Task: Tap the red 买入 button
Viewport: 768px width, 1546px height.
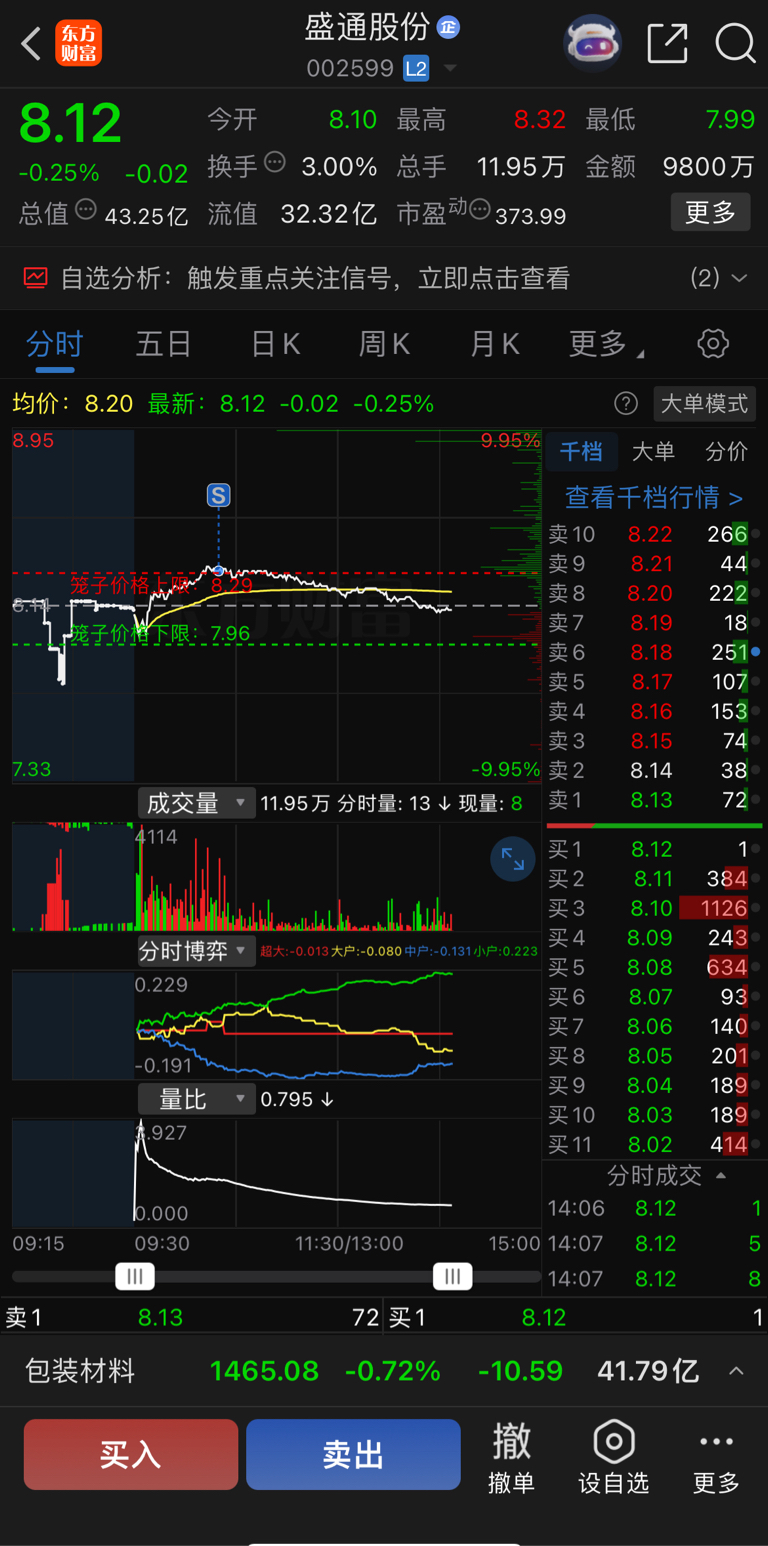Action: pos(131,1454)
